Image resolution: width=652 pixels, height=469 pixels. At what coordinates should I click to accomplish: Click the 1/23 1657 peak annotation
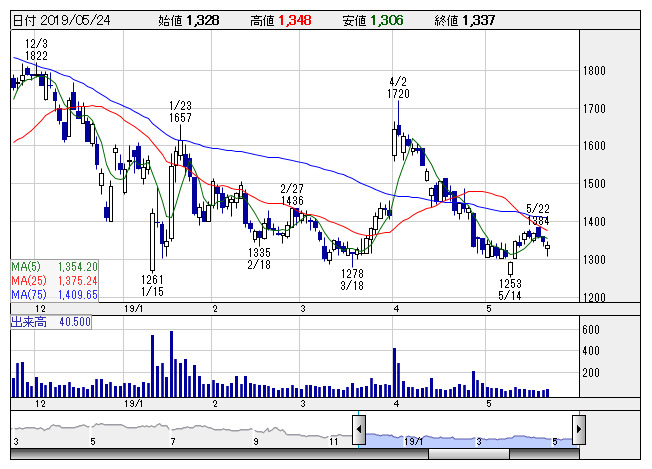[180, 112]
